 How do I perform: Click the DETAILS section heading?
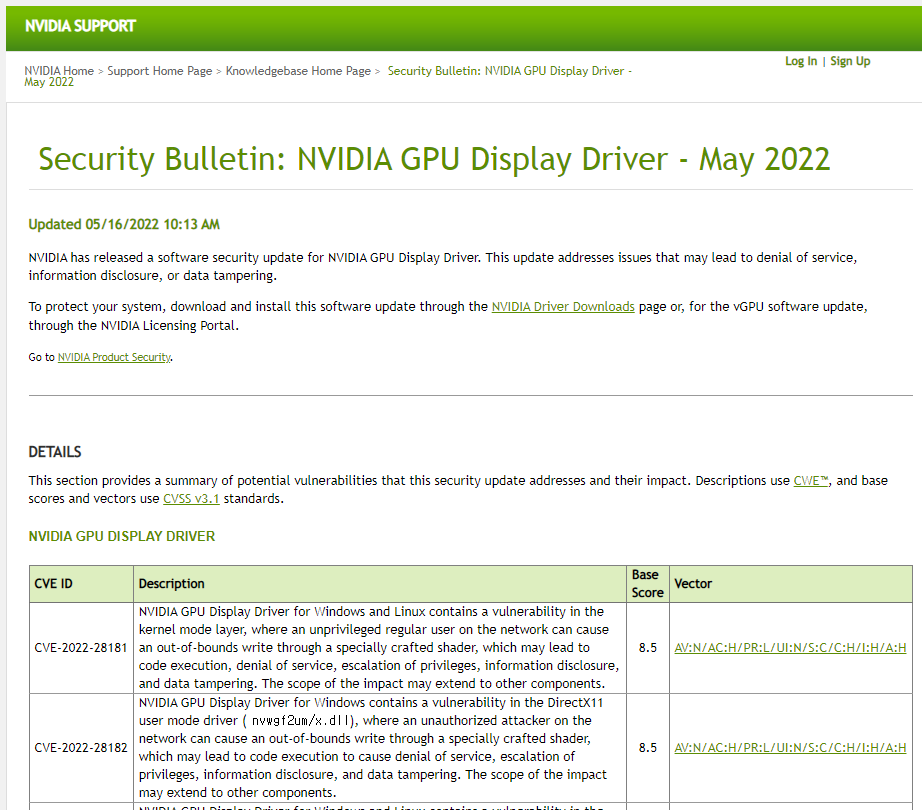pyautogui.click(x=55, y=452)
